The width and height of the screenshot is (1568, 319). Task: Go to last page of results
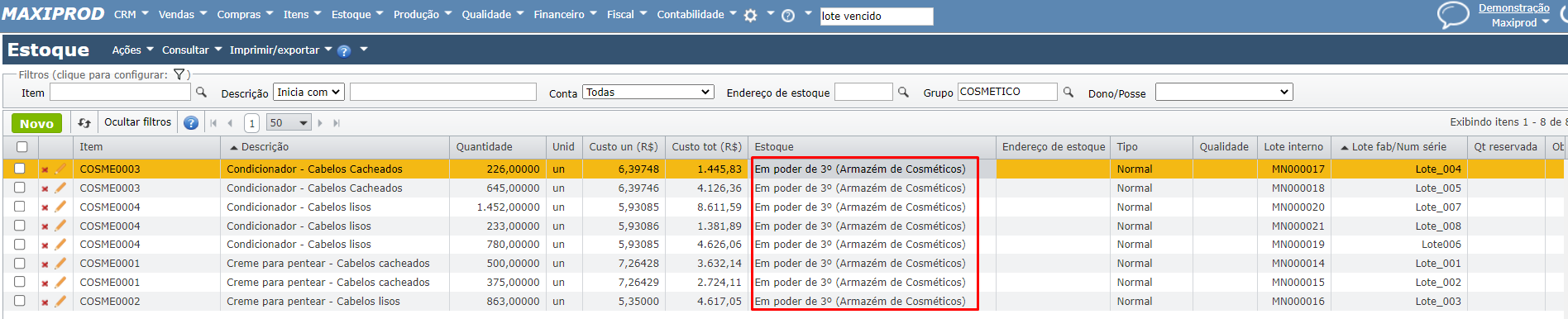(x=337, y=123)
